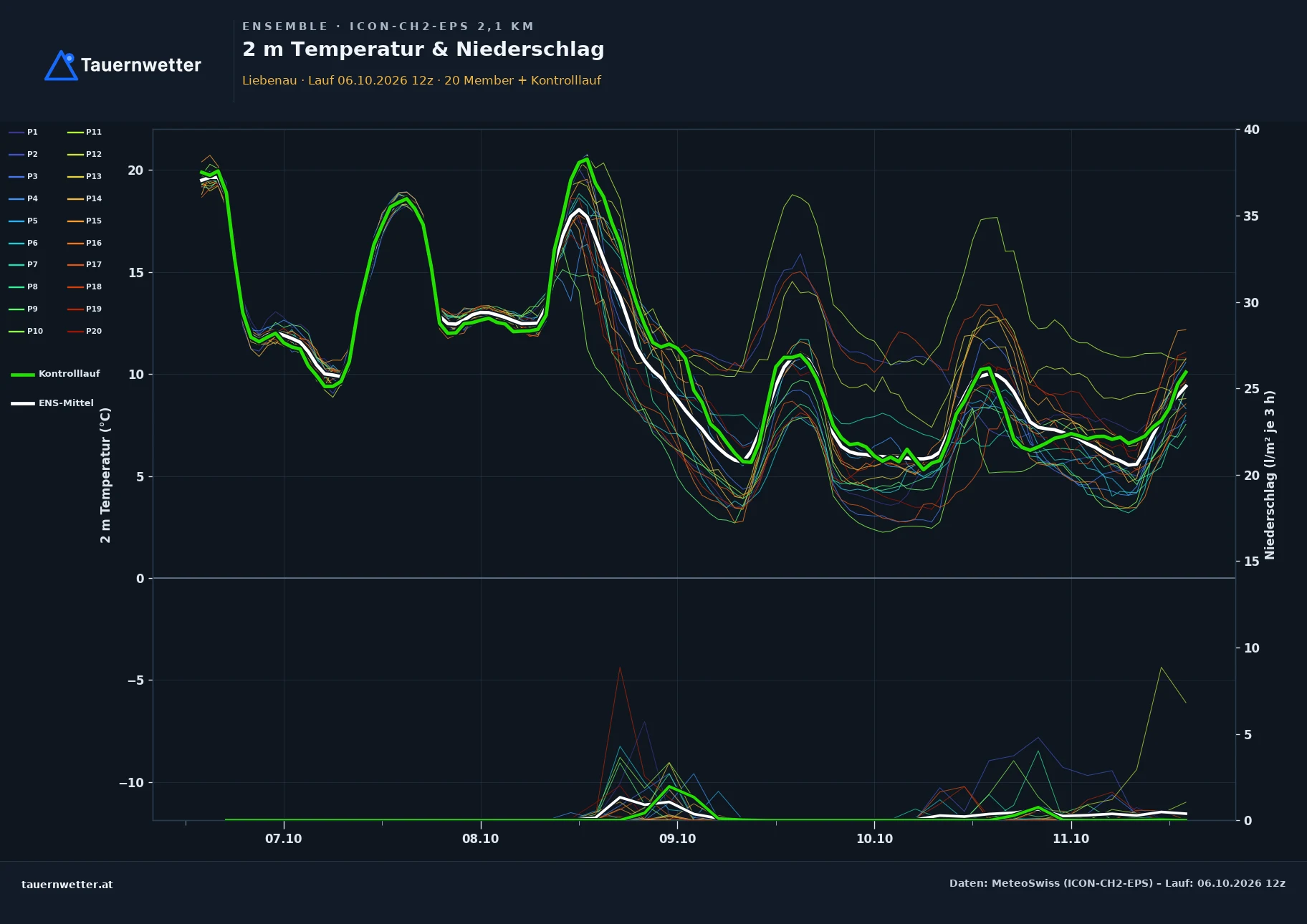Click the Tauernwetter mountain logo icon
Viewport: 1307px width, 924px height.
click(61, 65)
